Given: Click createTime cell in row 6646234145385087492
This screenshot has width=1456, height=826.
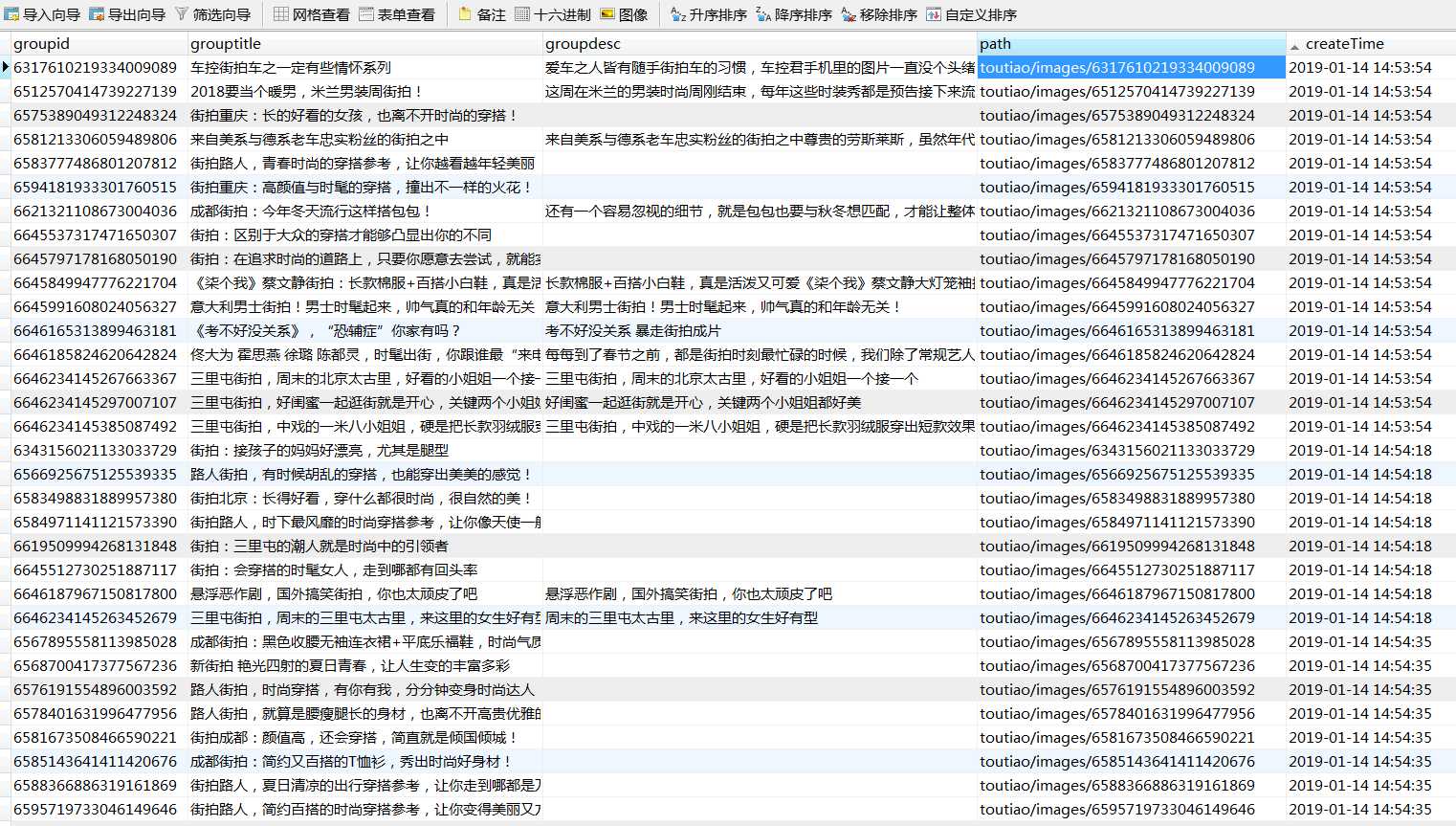Looking at the screenshot, I should (x=1370, y=426).
